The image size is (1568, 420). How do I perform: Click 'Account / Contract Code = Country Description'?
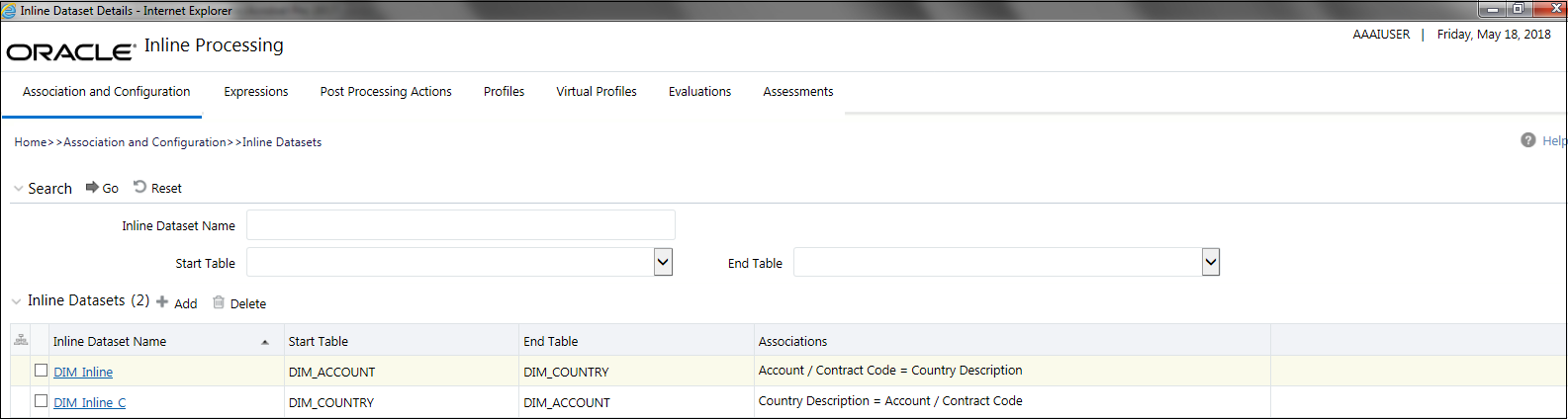890,371
